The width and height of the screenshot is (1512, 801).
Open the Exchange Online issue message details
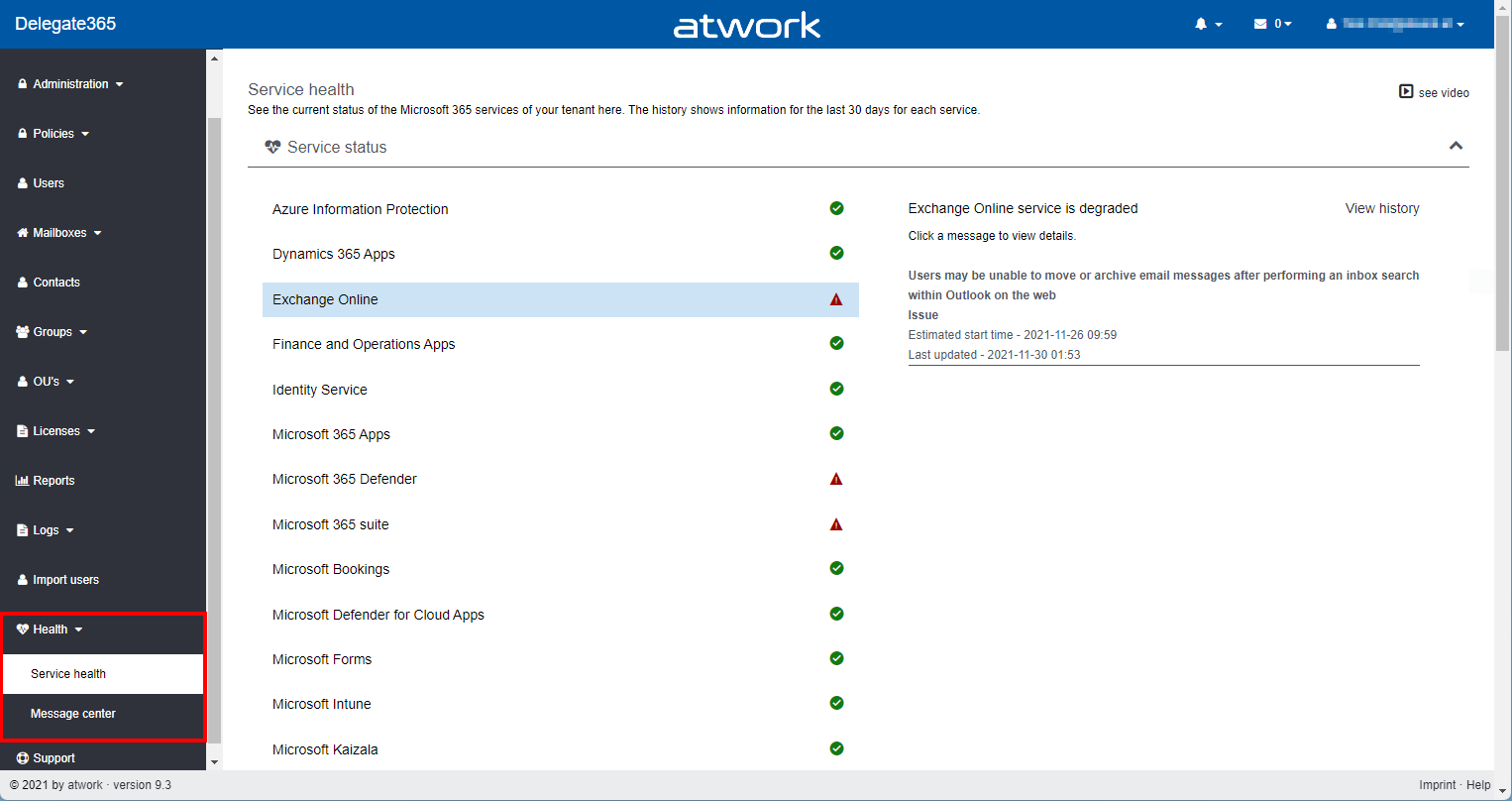1162,286
